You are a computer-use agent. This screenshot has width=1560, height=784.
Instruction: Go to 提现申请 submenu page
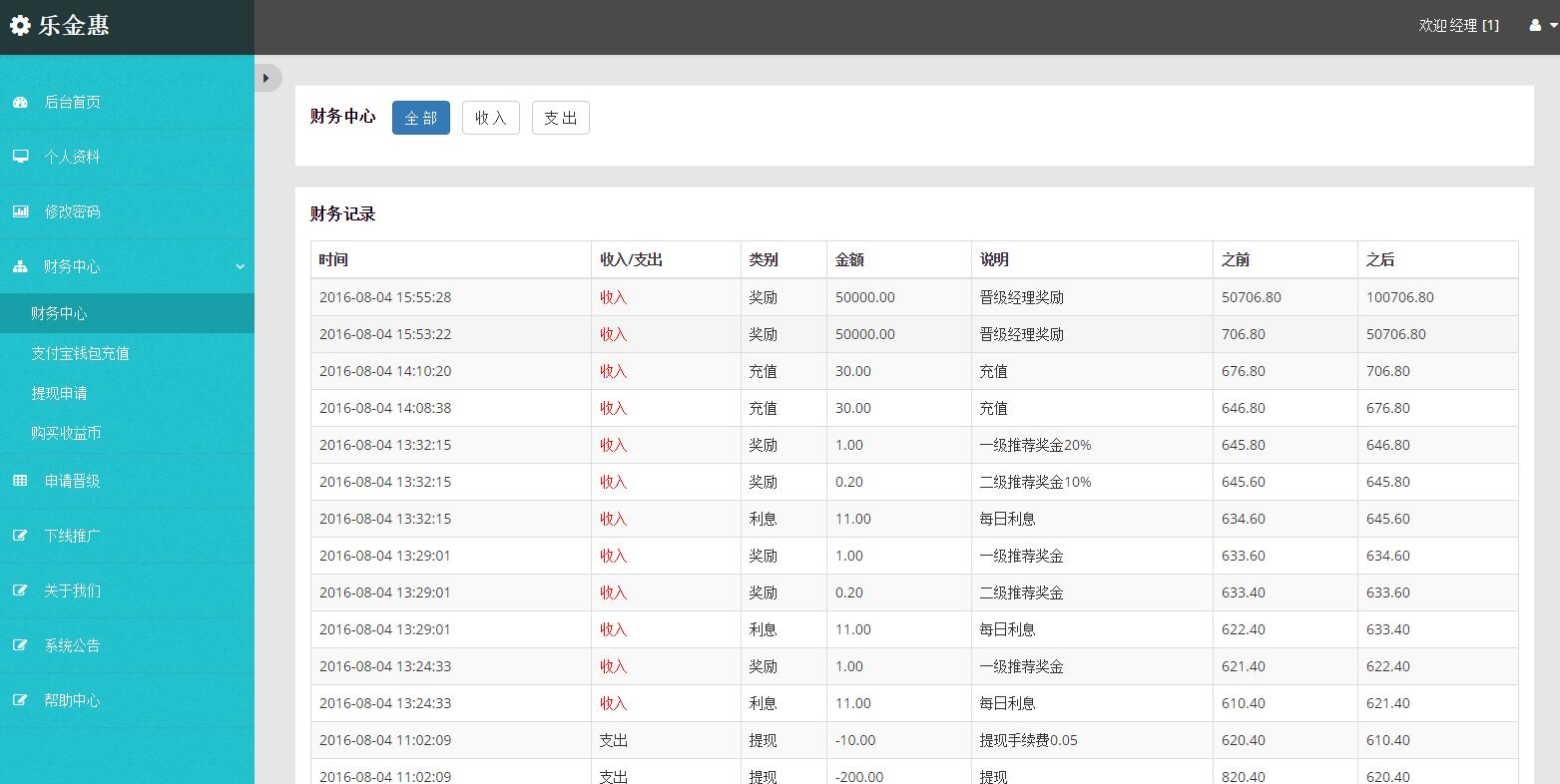coord(59,393)
